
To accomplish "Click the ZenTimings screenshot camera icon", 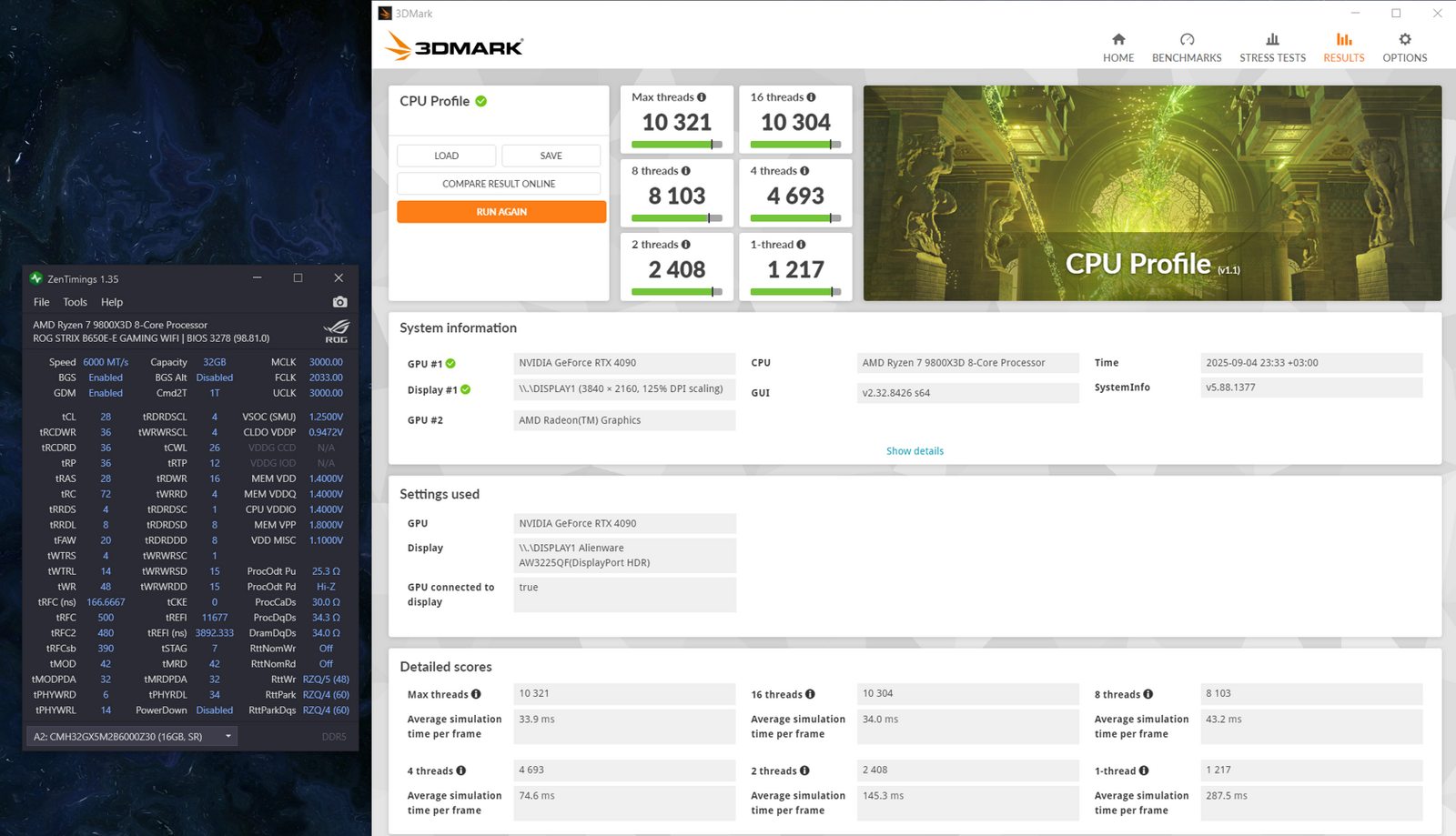I will [x=339, y=302].
